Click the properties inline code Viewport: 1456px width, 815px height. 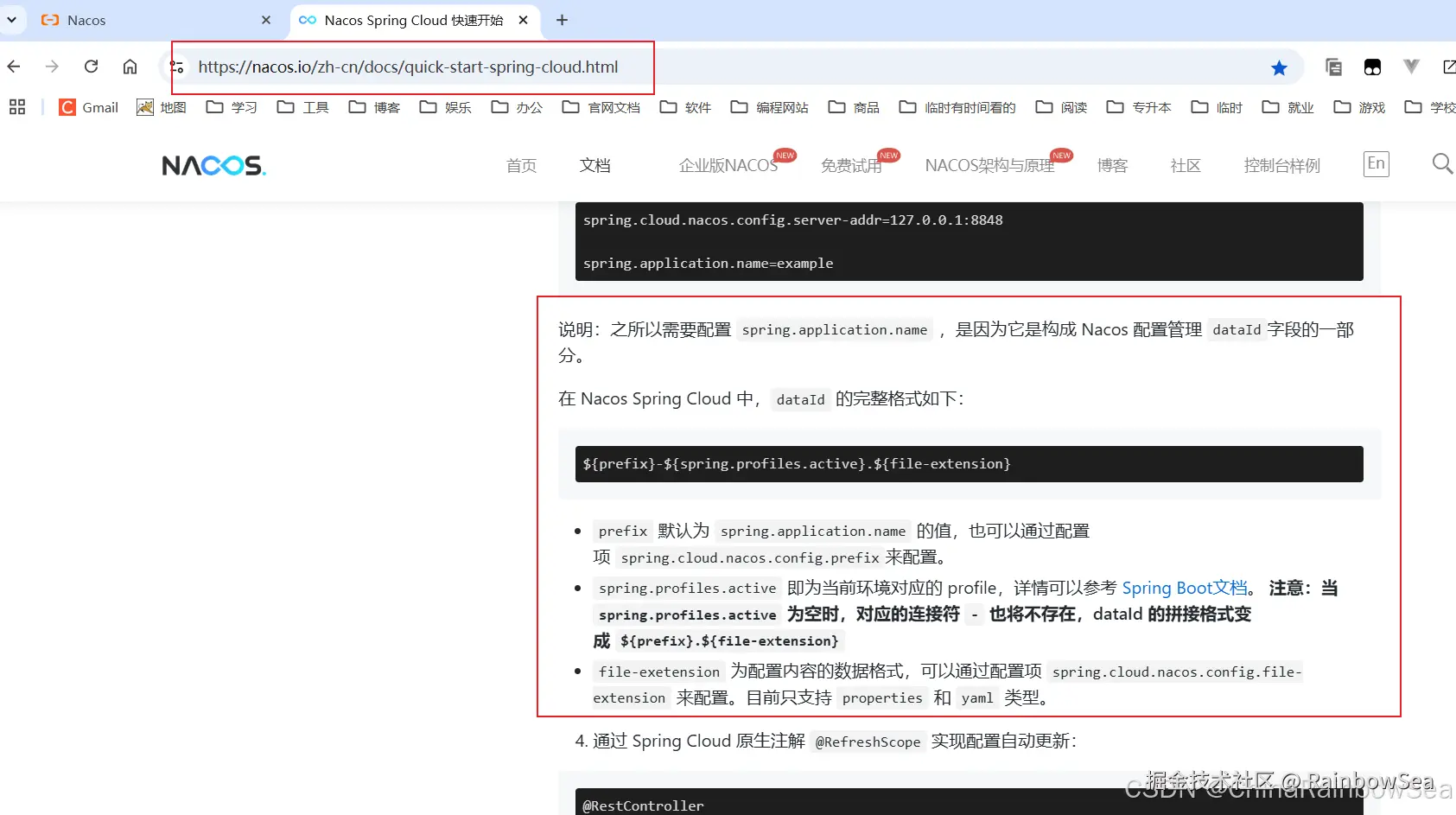882,697
